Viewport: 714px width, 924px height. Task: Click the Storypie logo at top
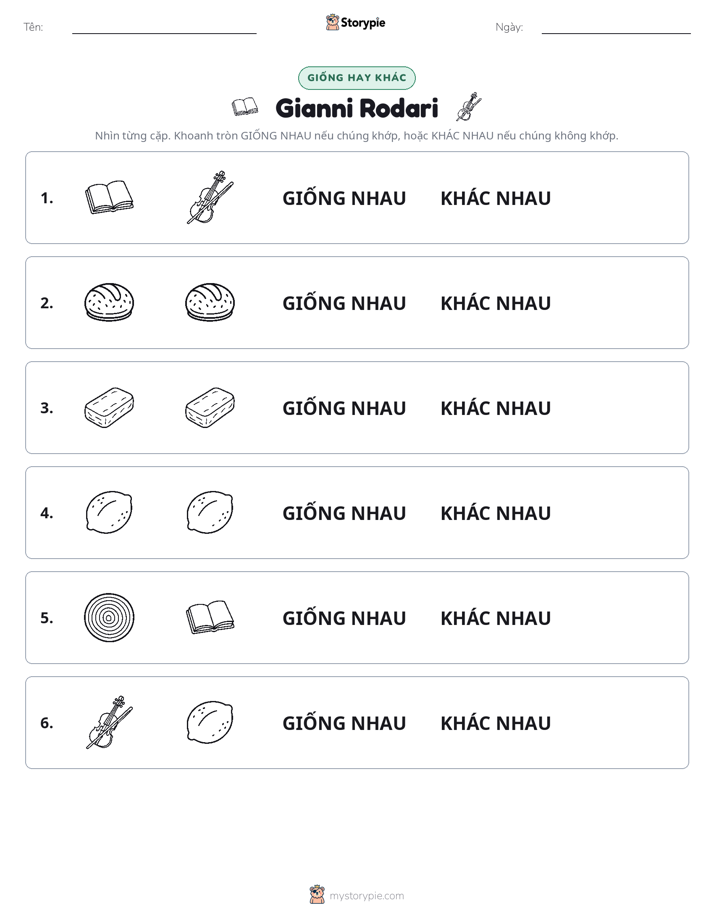click(x=356, y=22)
